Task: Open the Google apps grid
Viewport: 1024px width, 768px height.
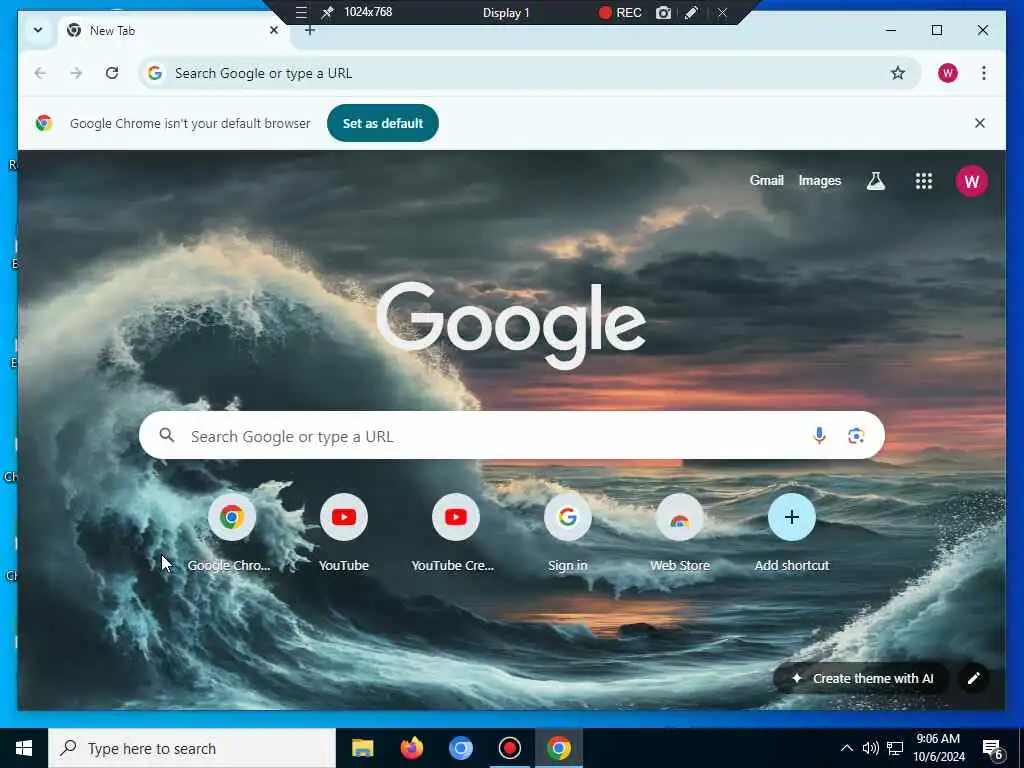Action: (x=923, y=181)
